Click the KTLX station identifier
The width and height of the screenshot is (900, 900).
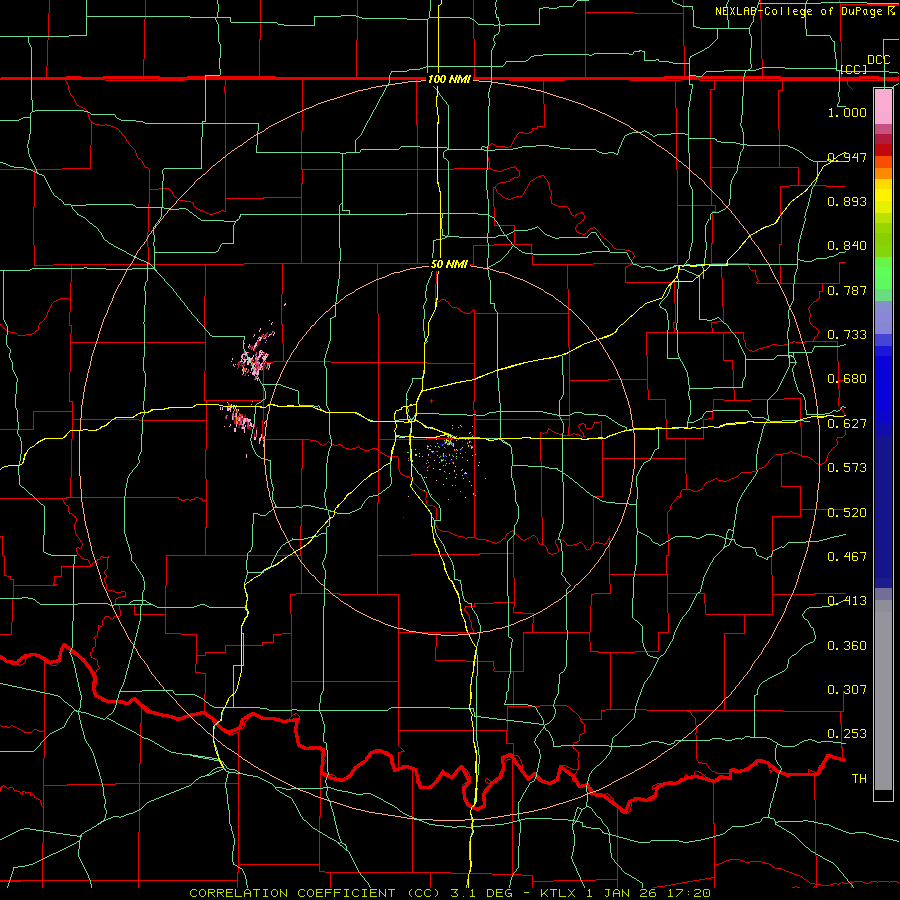click(x=560, y=893)
